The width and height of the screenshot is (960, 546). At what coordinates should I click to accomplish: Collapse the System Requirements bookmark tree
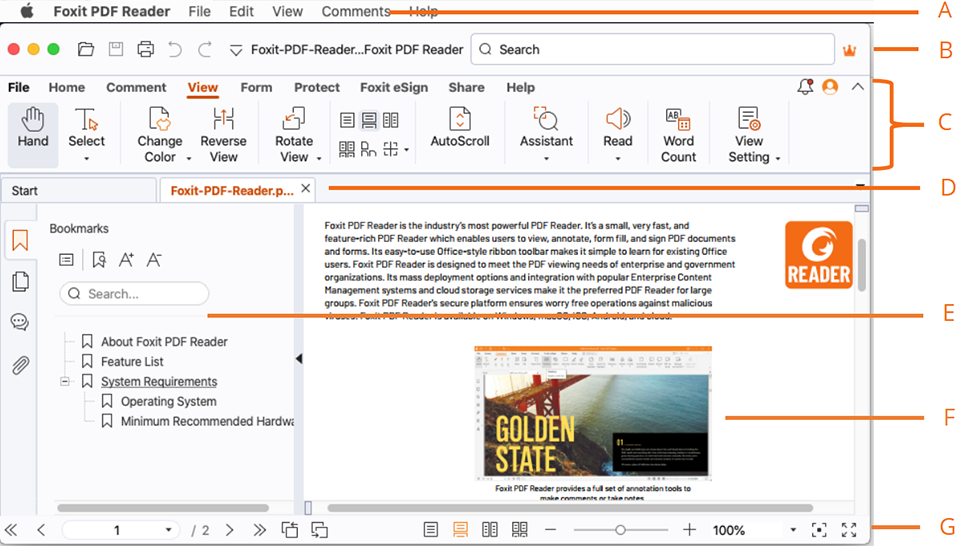64,381
